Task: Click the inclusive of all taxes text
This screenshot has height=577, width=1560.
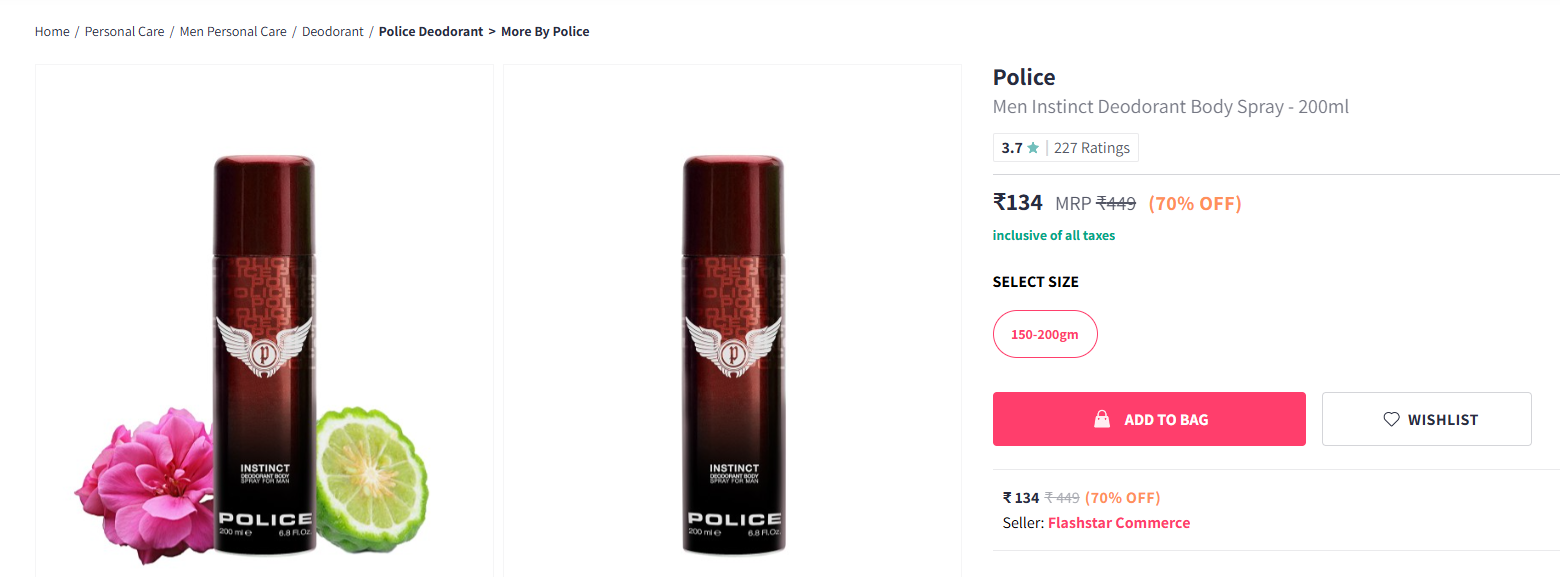Action: (x=1053, y=236)
